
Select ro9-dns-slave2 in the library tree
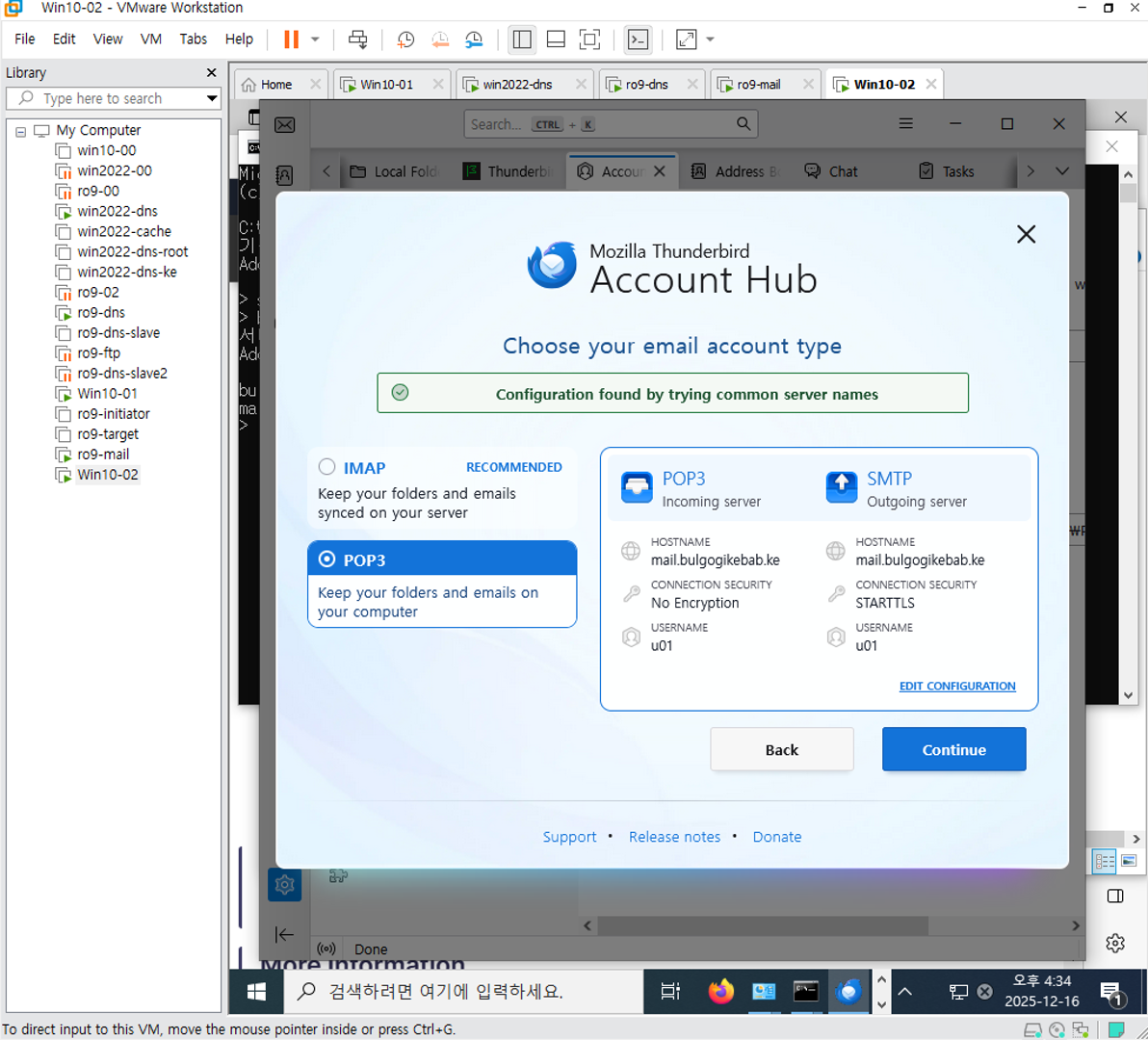pyautogui.click(x=121, y=373)
